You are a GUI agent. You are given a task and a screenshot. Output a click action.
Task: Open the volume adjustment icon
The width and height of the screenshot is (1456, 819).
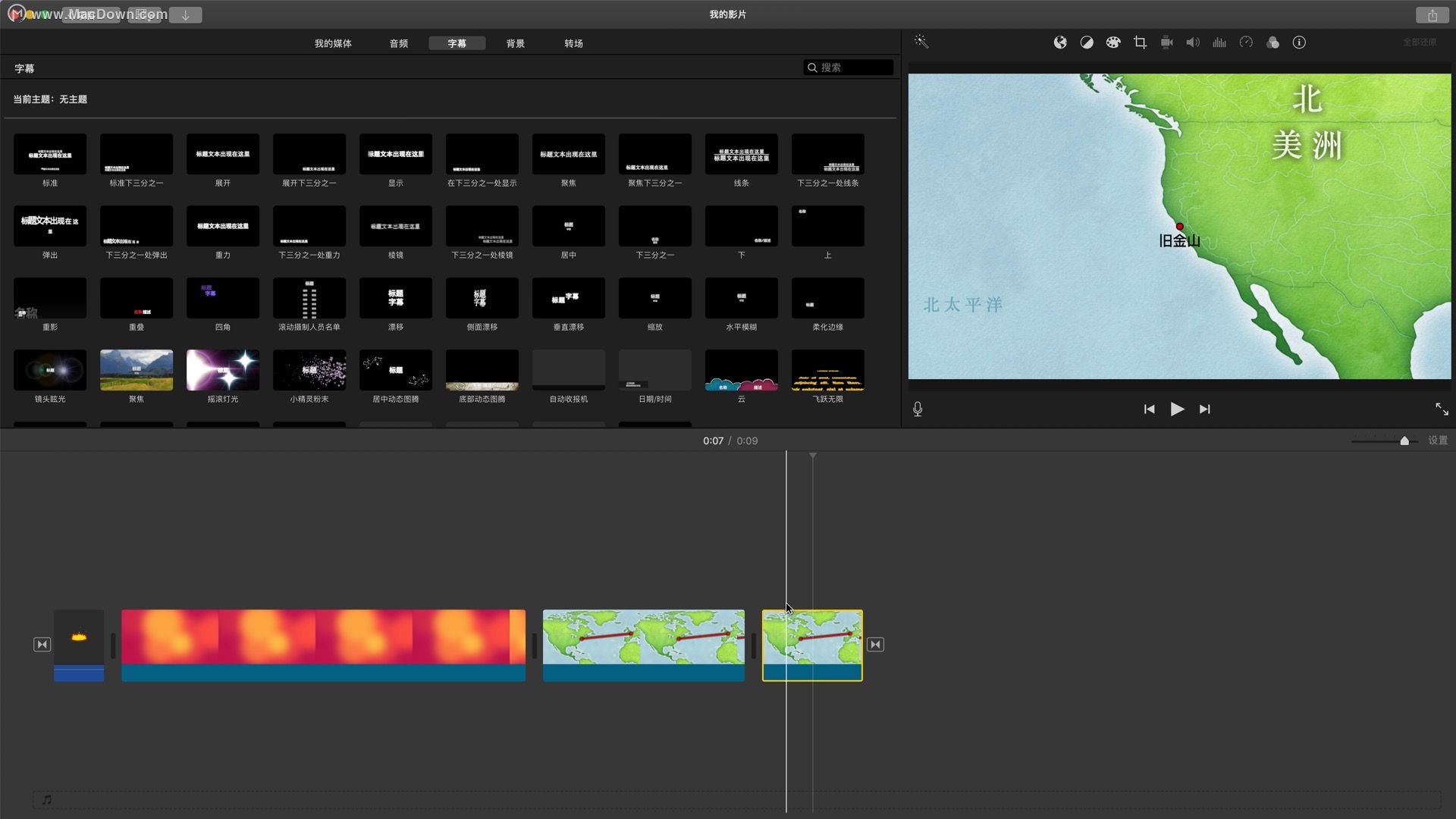pos(1193,42)
